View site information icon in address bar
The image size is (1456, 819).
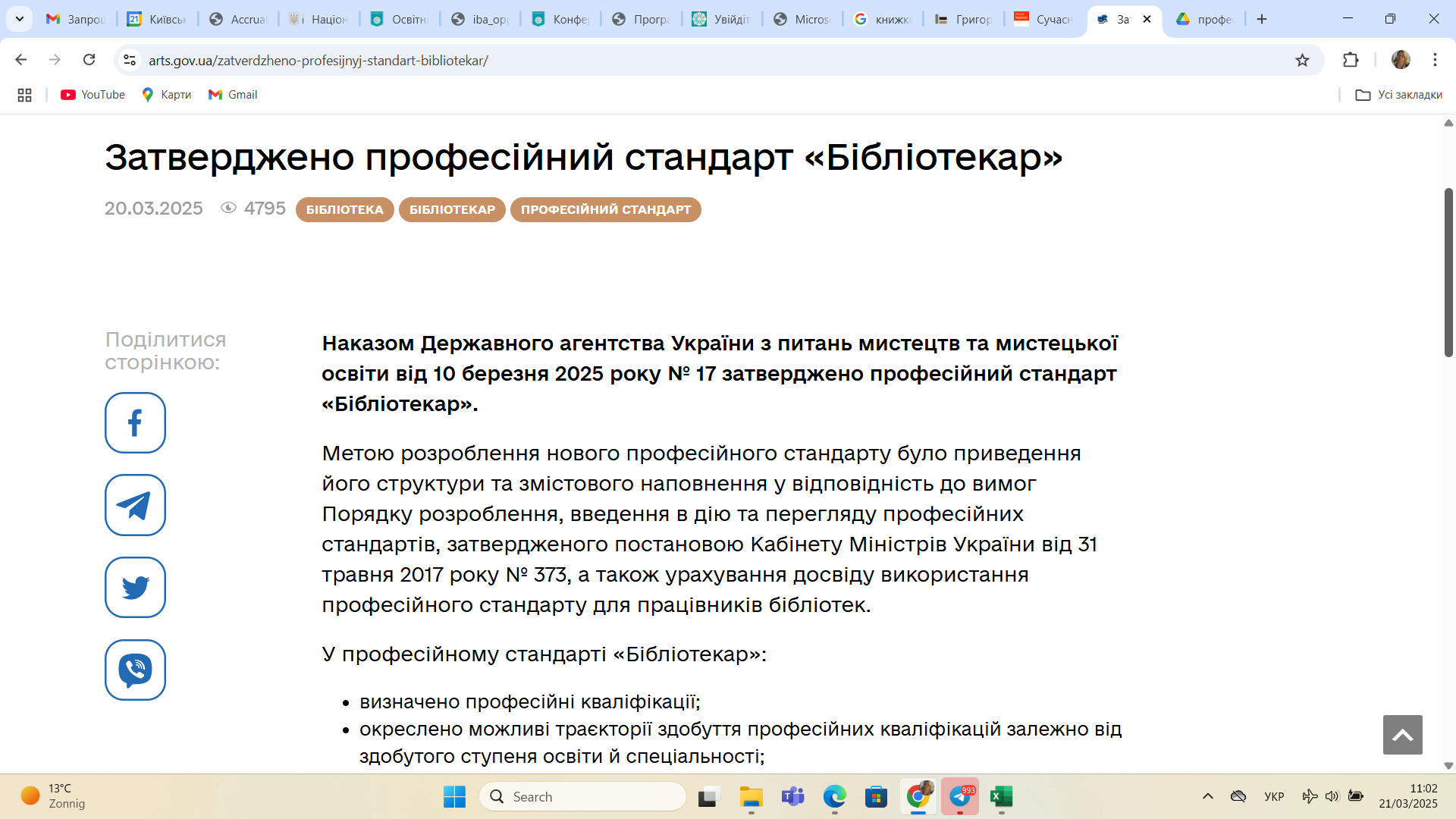130,60
